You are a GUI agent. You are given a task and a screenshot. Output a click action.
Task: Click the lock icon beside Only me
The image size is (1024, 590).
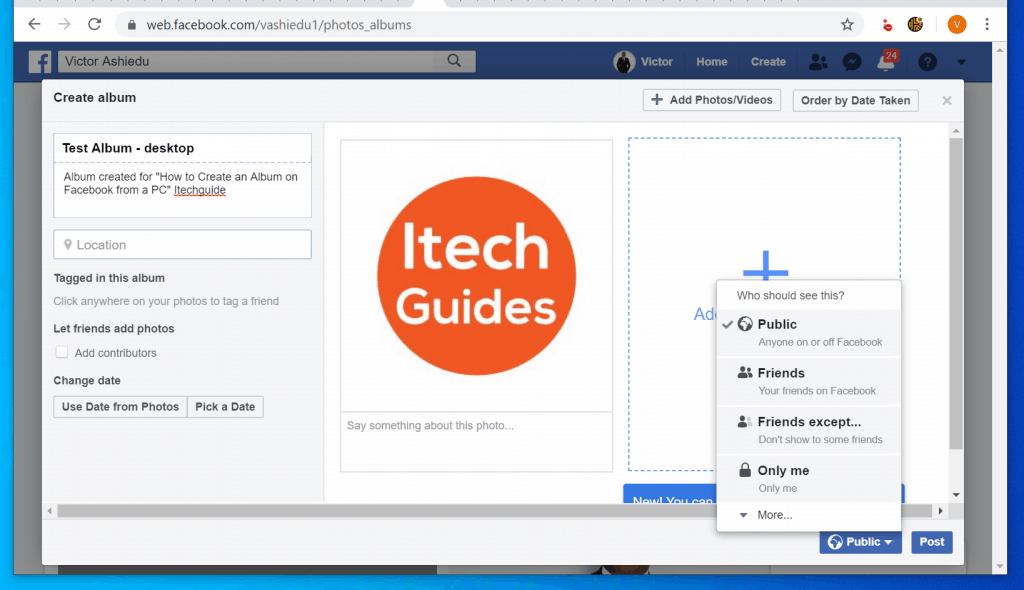click(744, 470)
